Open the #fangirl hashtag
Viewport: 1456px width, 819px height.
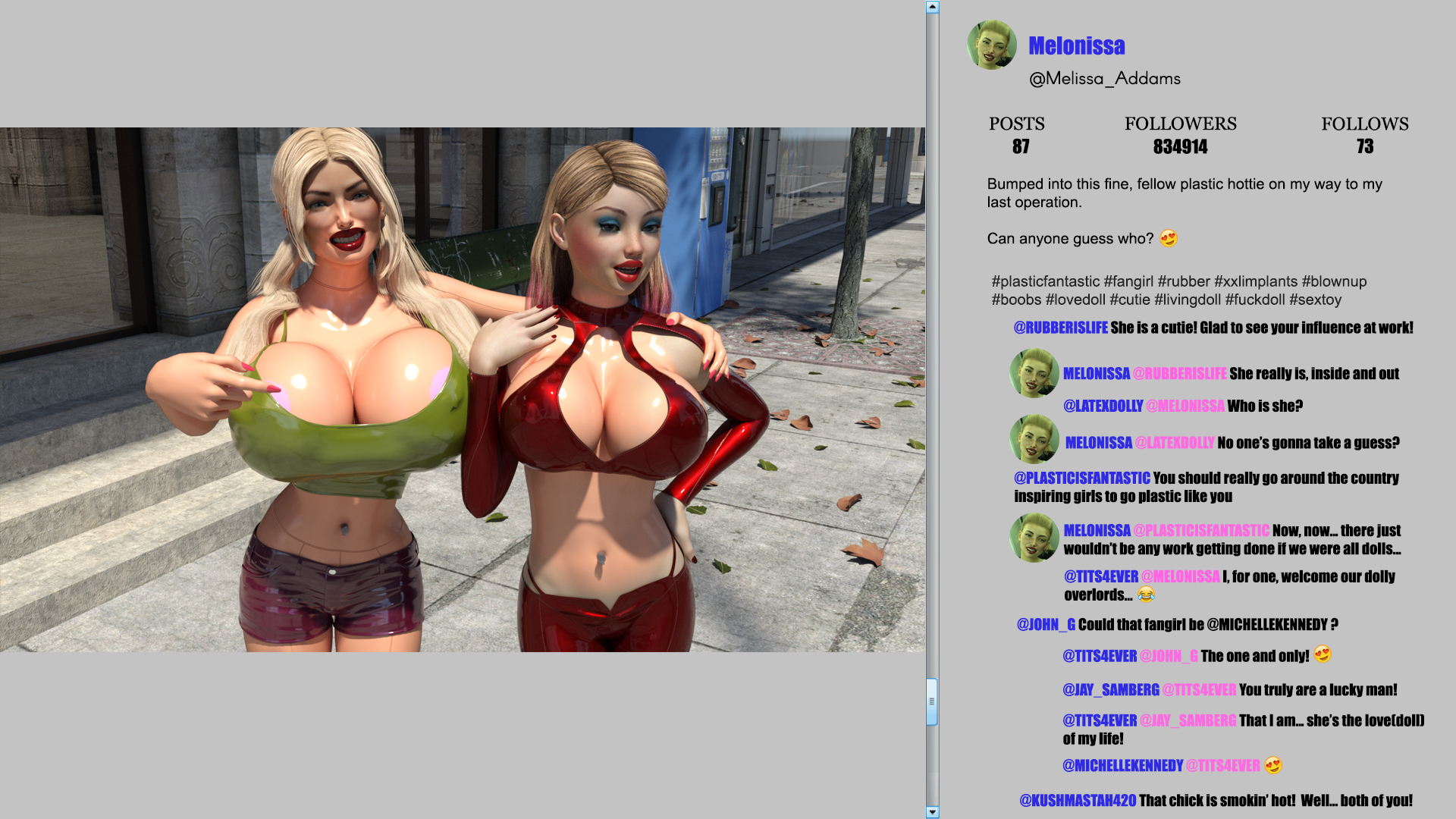pyautogui.click(x=1128, y=281)
